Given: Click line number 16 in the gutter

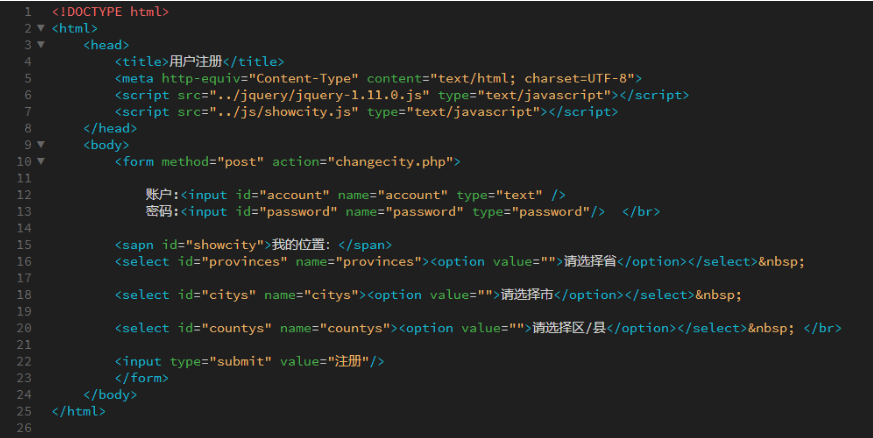Looking at the screenshot, I should [24, 262].
